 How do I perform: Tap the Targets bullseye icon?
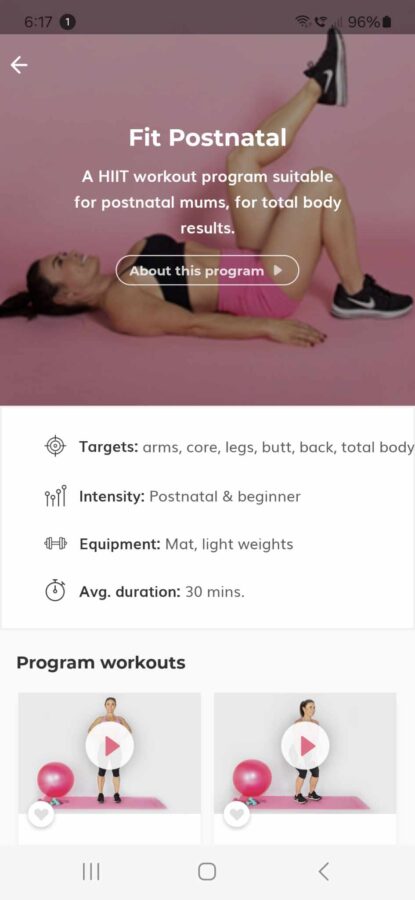coord(55,446)
